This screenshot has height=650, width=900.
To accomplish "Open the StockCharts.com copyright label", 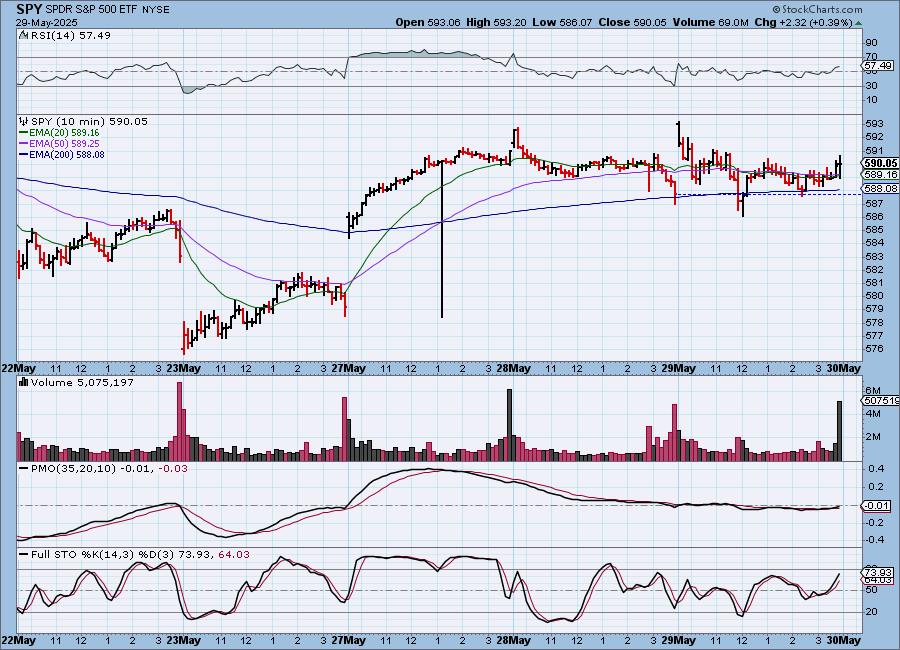I will 817,9.
